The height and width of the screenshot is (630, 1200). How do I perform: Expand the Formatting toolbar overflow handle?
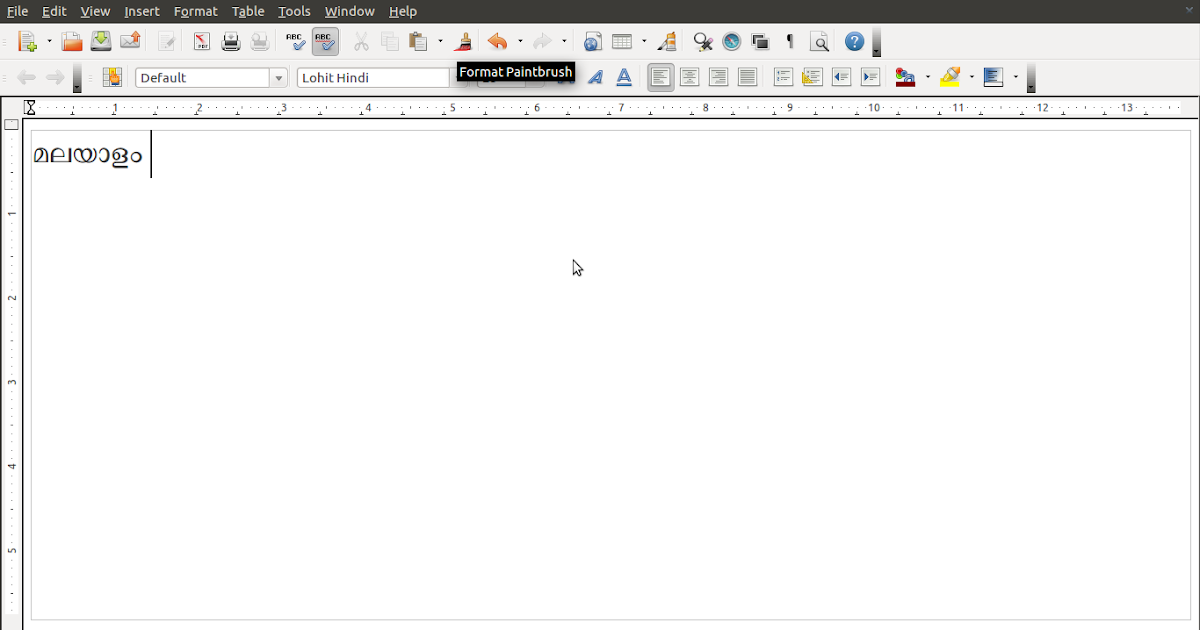(1032, 78)
